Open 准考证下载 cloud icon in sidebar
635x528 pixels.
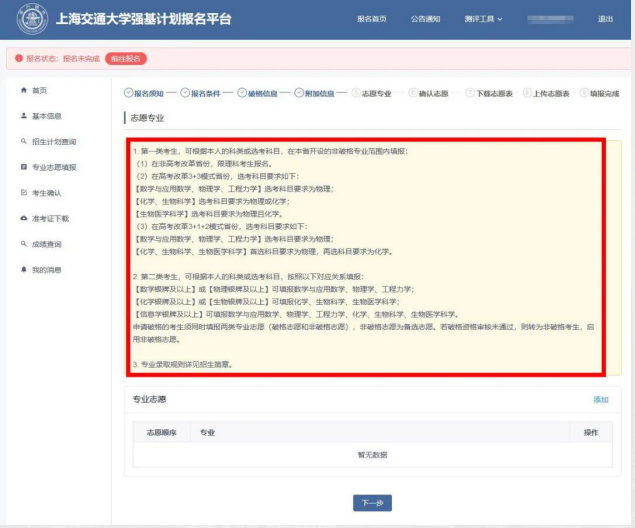click(24, 218)
